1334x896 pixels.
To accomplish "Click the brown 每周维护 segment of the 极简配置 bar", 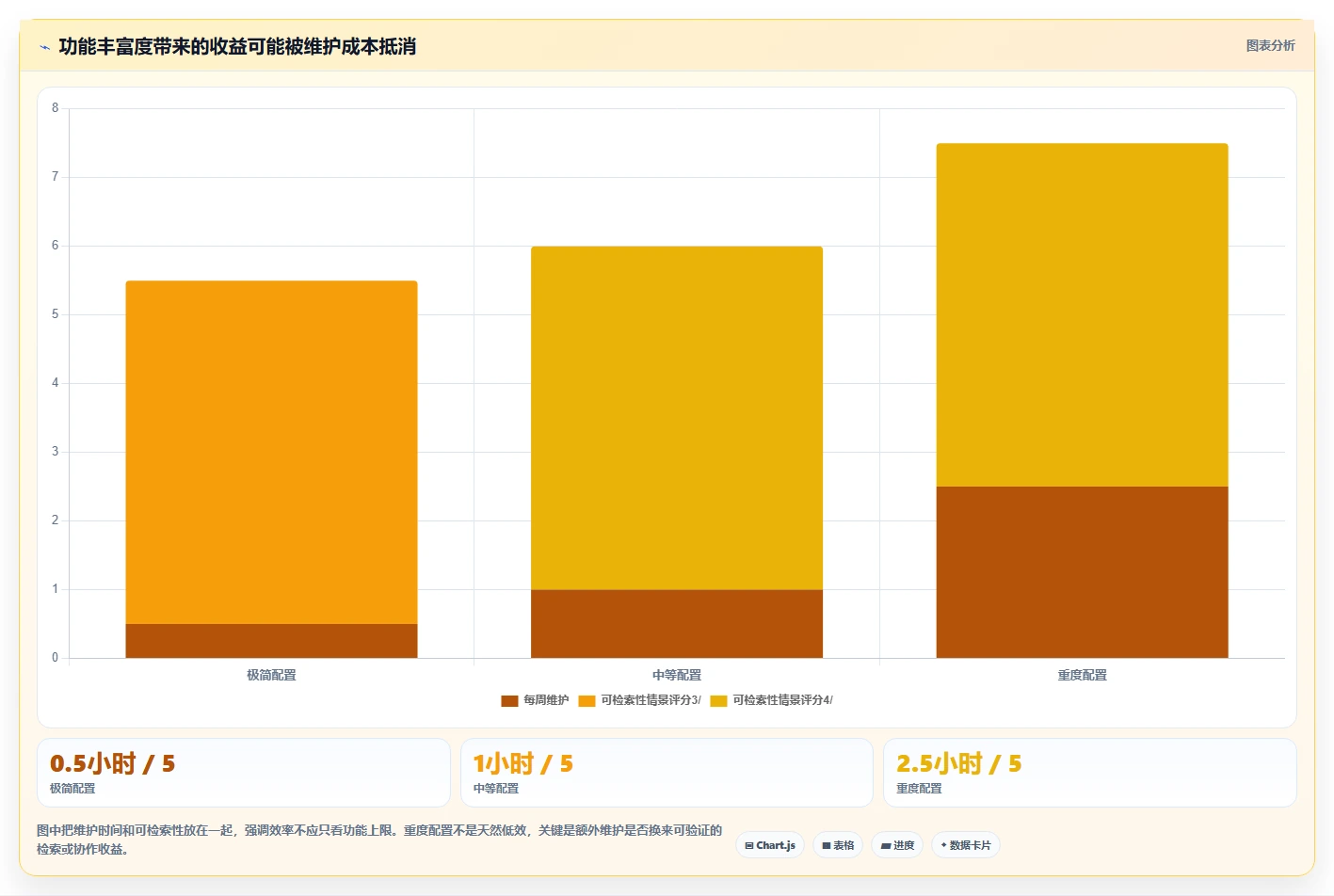I will (271, 641).
